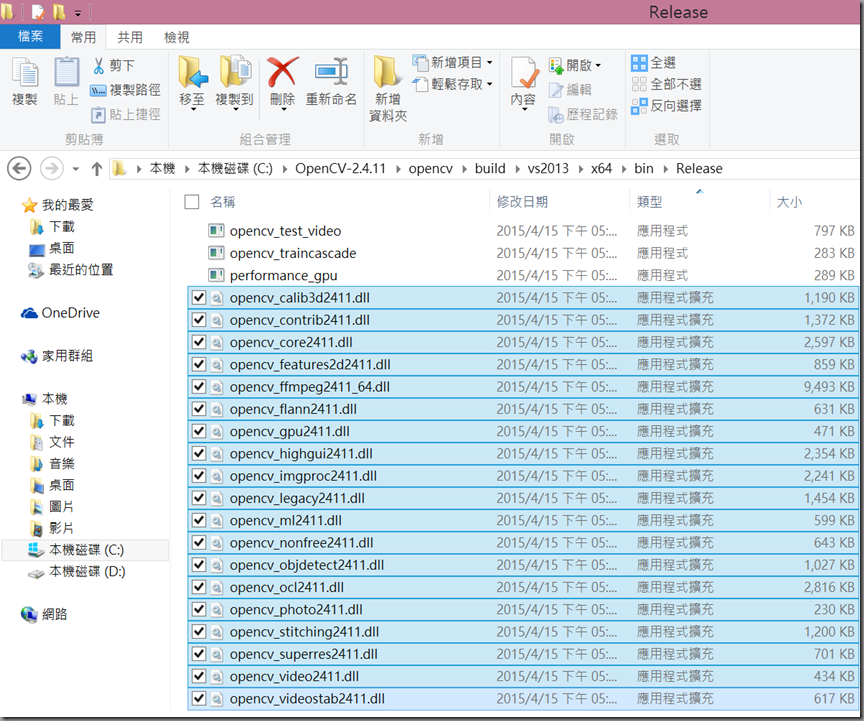The image size is (864, 721).
Task: Click the 複製 (Copy) ribbon icon
Action: pyautogui.click(x=25, y=73)
